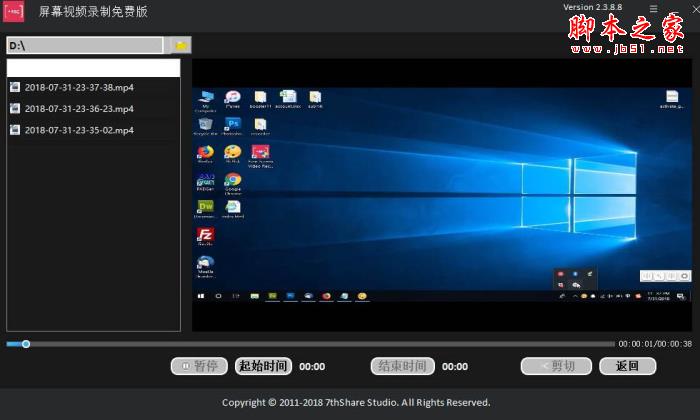The height and width of the screenshot is (420, 700).
Task: Click Dreamweaver Dw icon in preview desktop
Action: pyautogui.click(x=205, y=209)
